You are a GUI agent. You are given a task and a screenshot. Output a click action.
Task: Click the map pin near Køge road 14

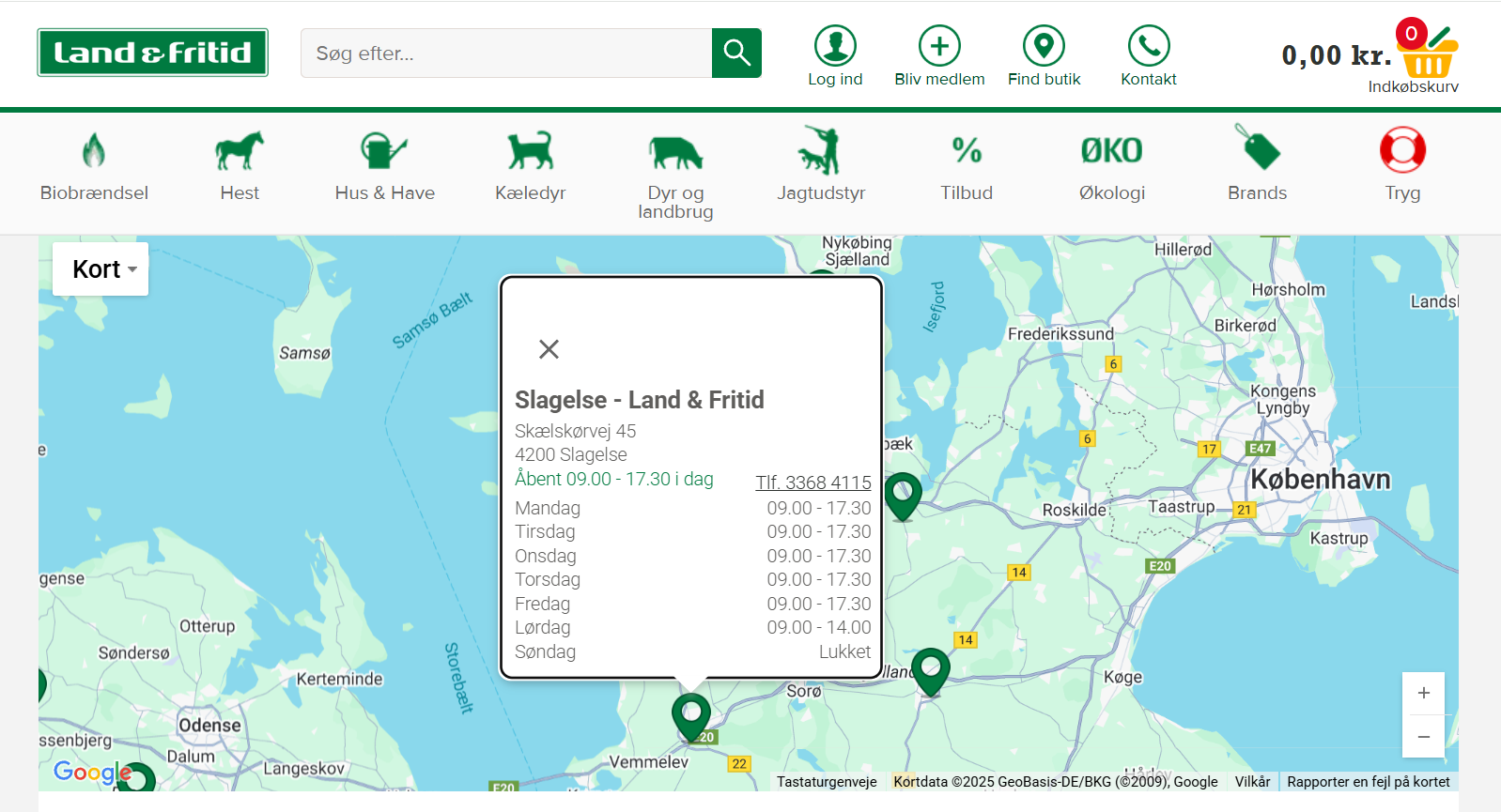931,671
